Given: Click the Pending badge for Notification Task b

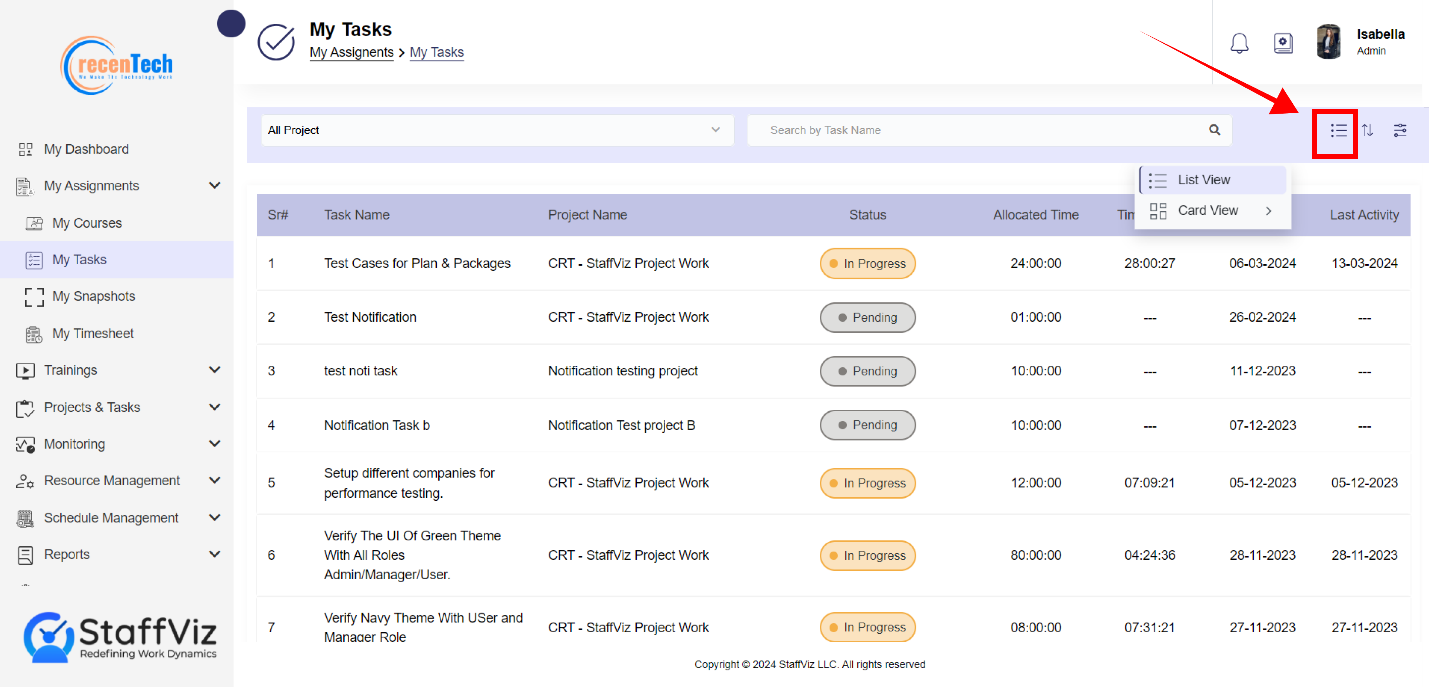Looking at the screenshot, I should coord(868,425).
